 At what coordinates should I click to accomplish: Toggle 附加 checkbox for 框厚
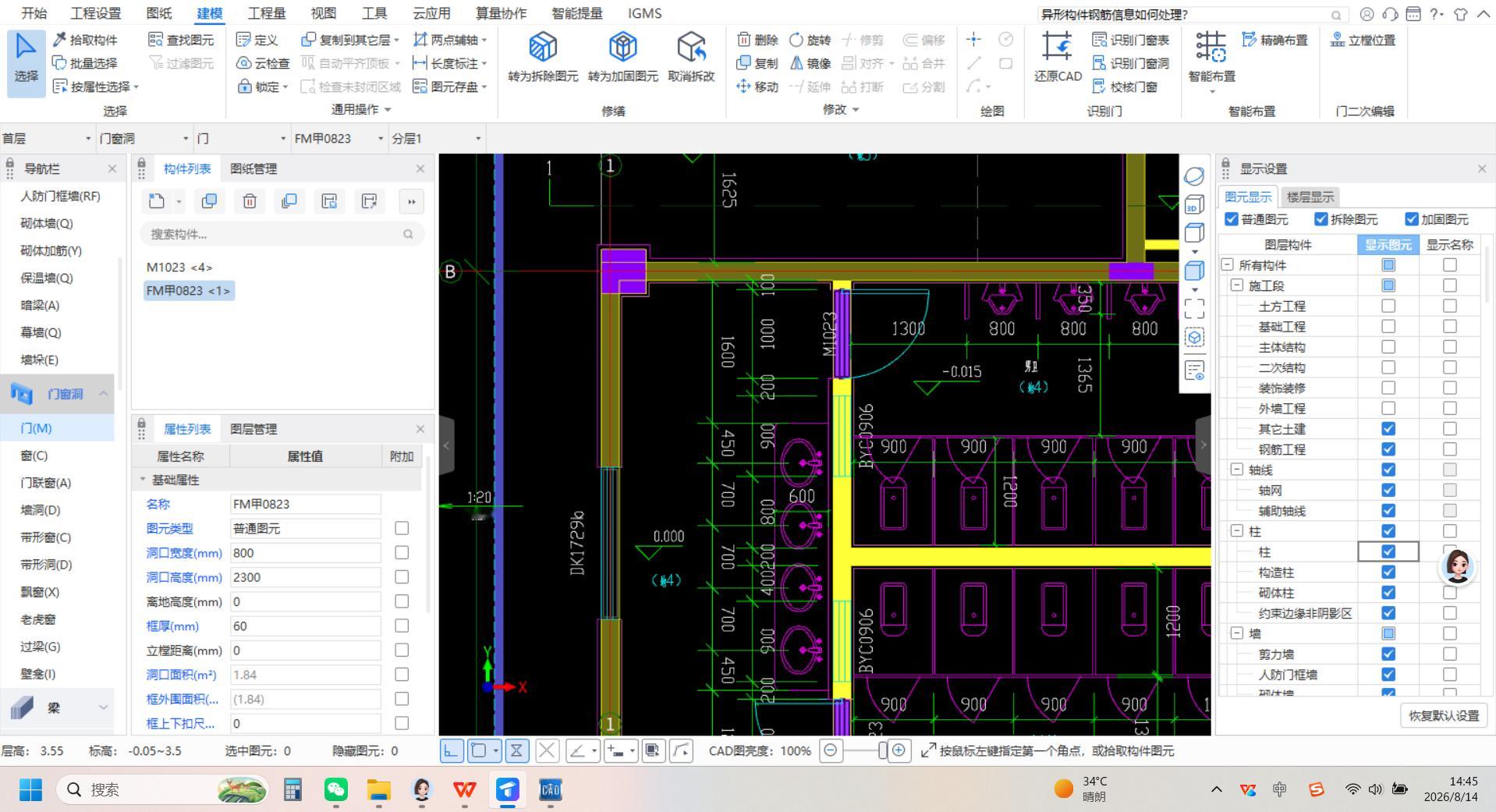point(402,626)
